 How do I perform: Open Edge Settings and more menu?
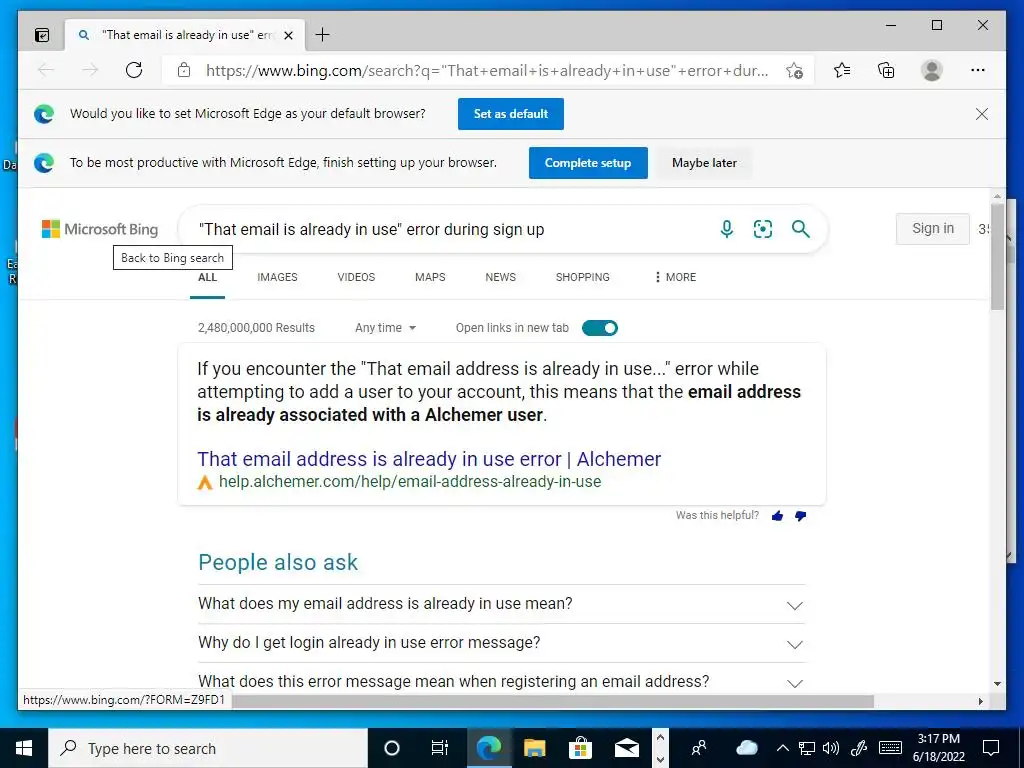click(978, 70)
